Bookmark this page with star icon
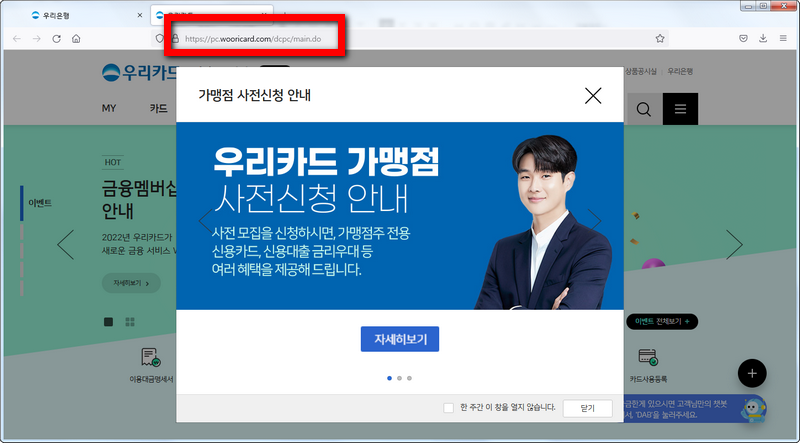The height and width of the screenshot is (443, 800). [660, 38]
